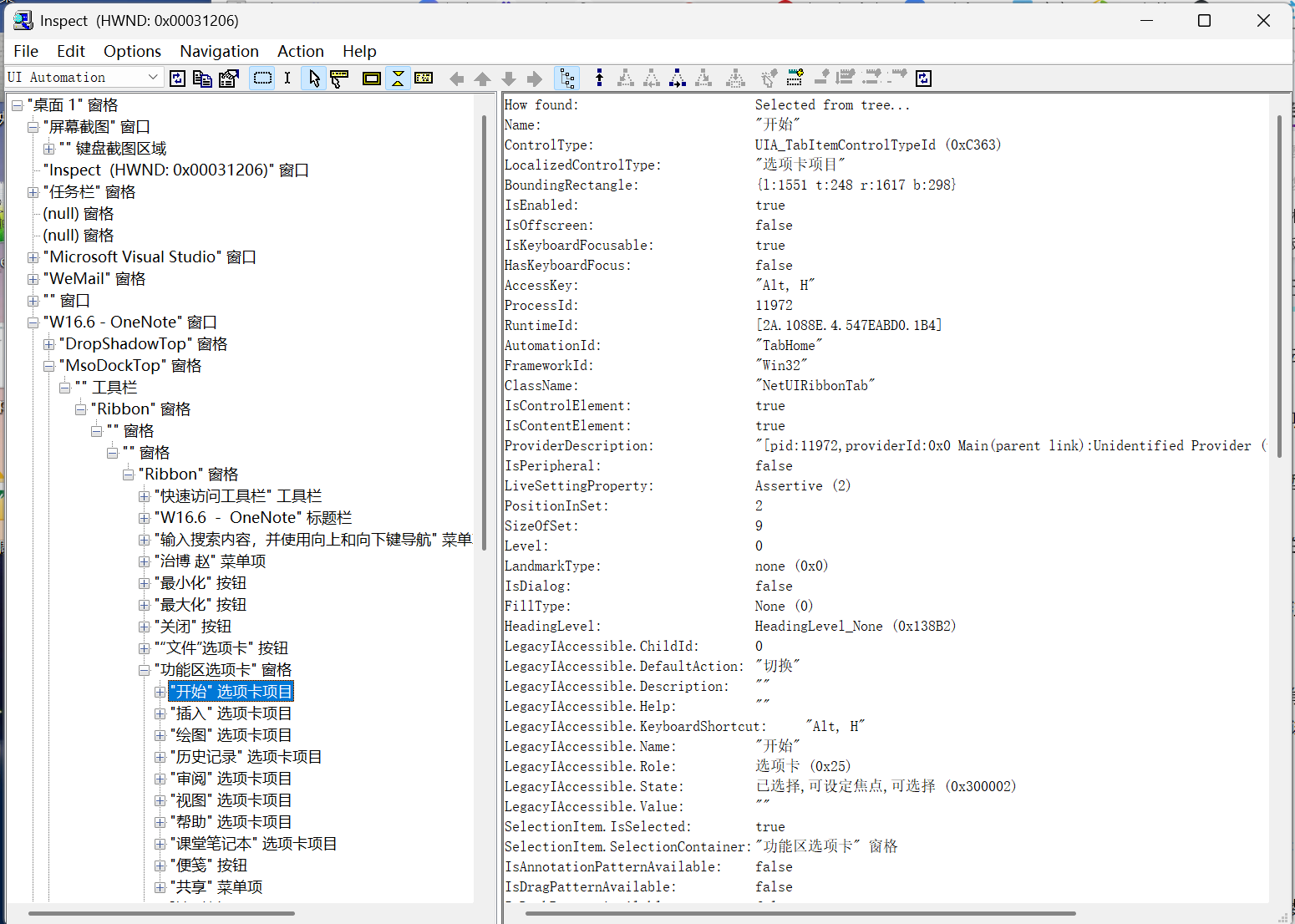Click the Refresh tree icon
This screenshot has width=1295, height=924.
[177, 78]
